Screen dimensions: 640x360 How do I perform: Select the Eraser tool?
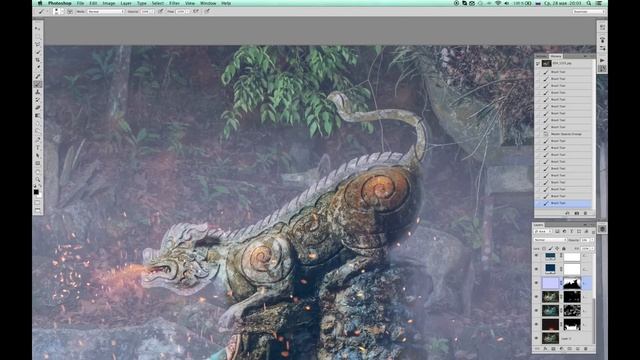(38, 108)
